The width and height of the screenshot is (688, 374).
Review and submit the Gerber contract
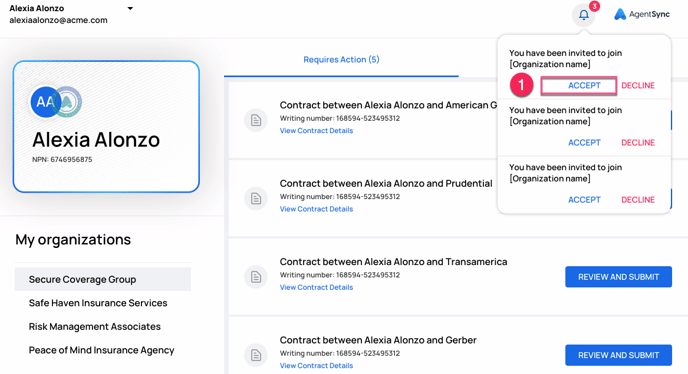618,355
